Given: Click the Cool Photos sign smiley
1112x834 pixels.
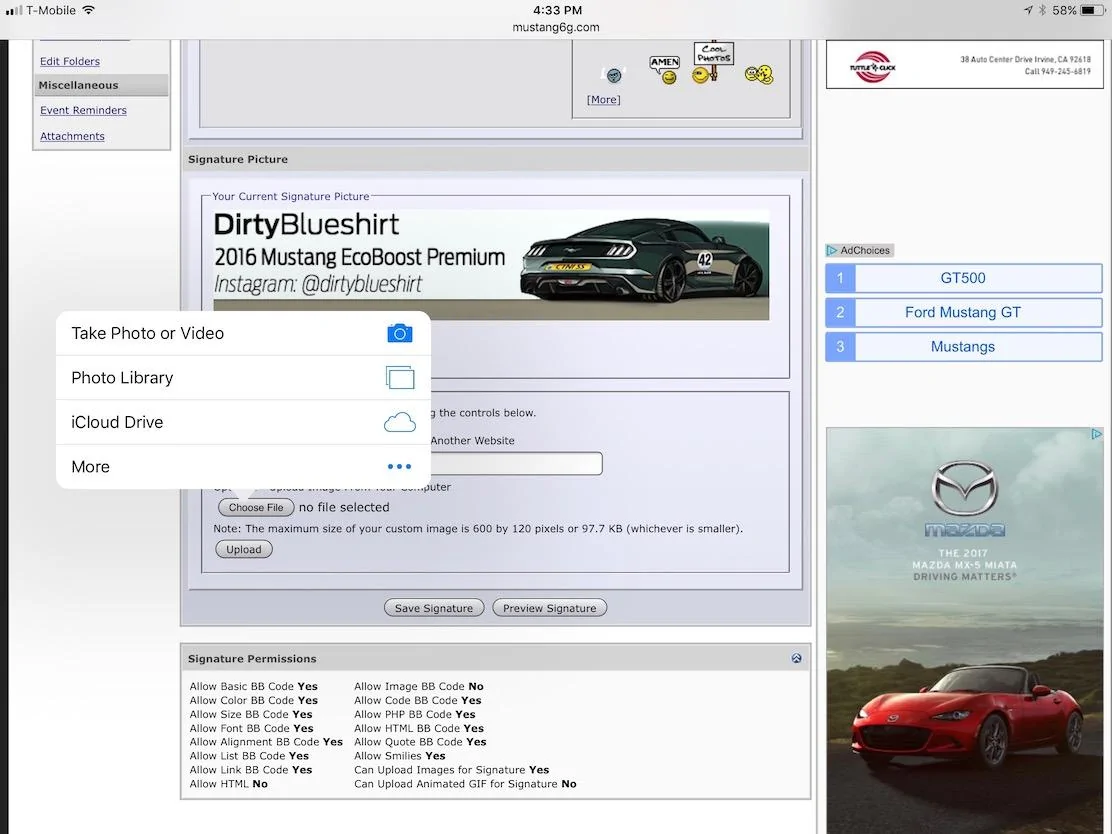Looking at the screenshot, I should tap(711, 63).
